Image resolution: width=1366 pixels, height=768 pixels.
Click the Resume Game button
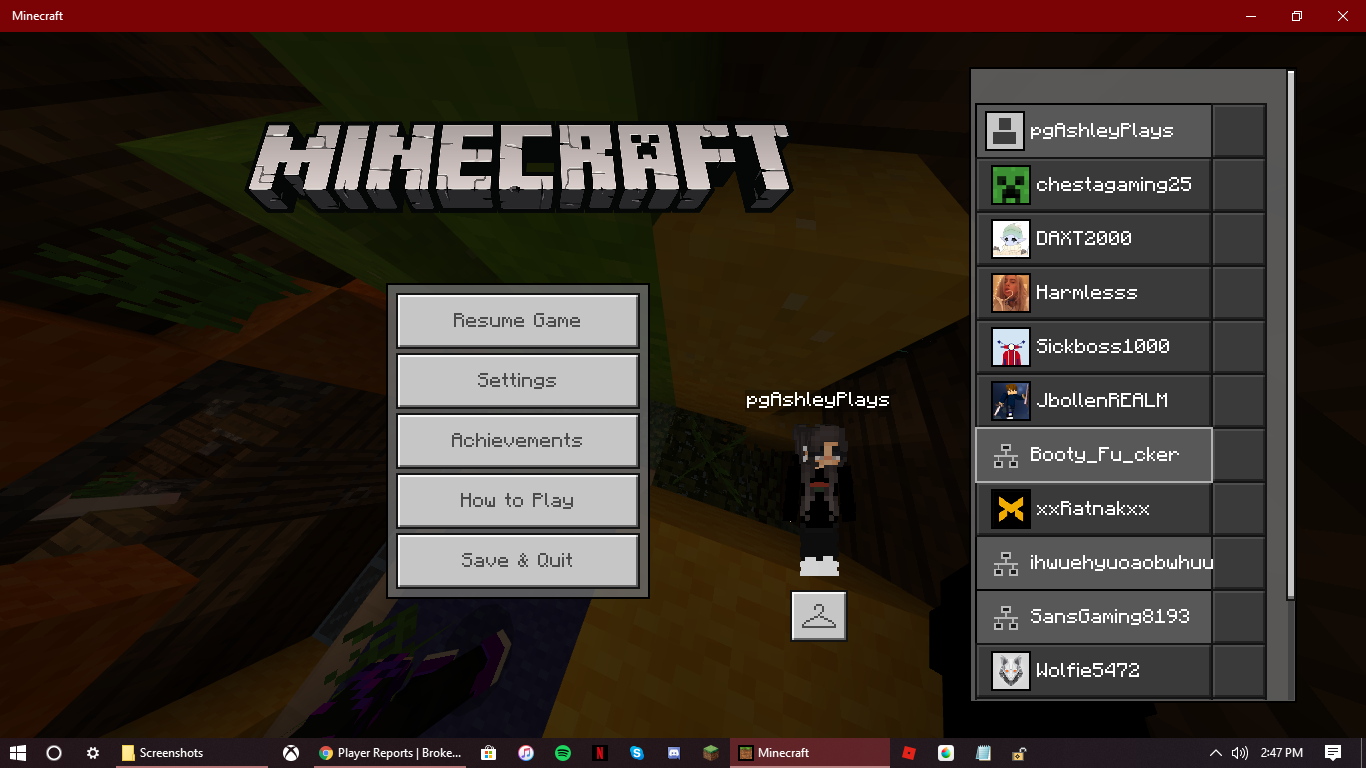tap(518, 321)
